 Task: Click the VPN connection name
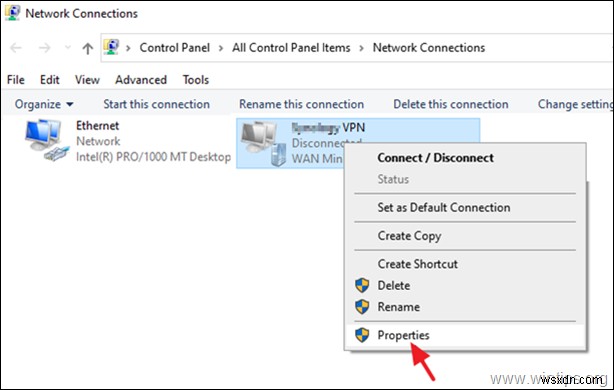329,128
